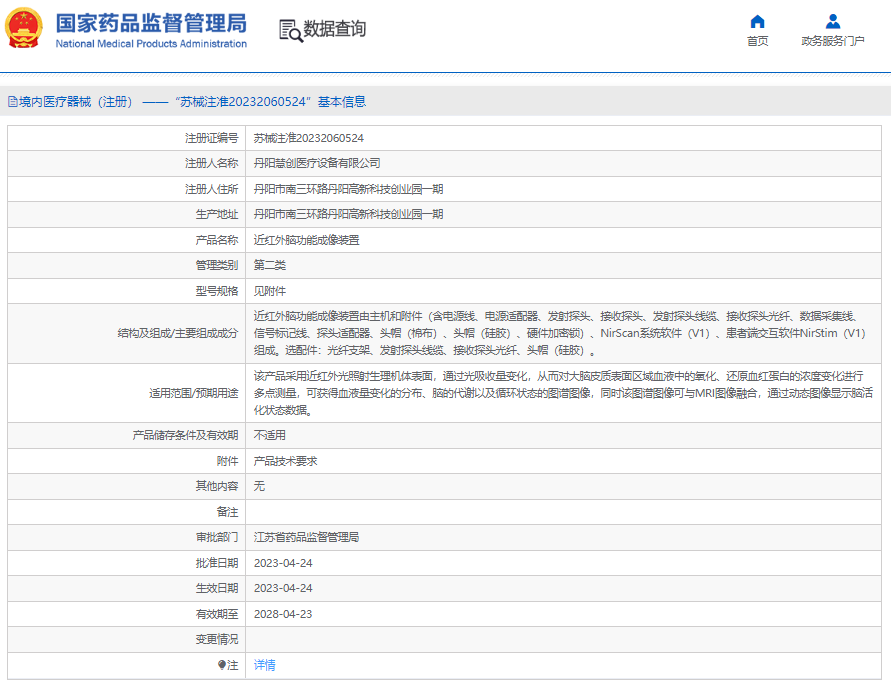Click the 首页 text link
891x686 pixels.
pyautogui.click(x=757, y=41)
